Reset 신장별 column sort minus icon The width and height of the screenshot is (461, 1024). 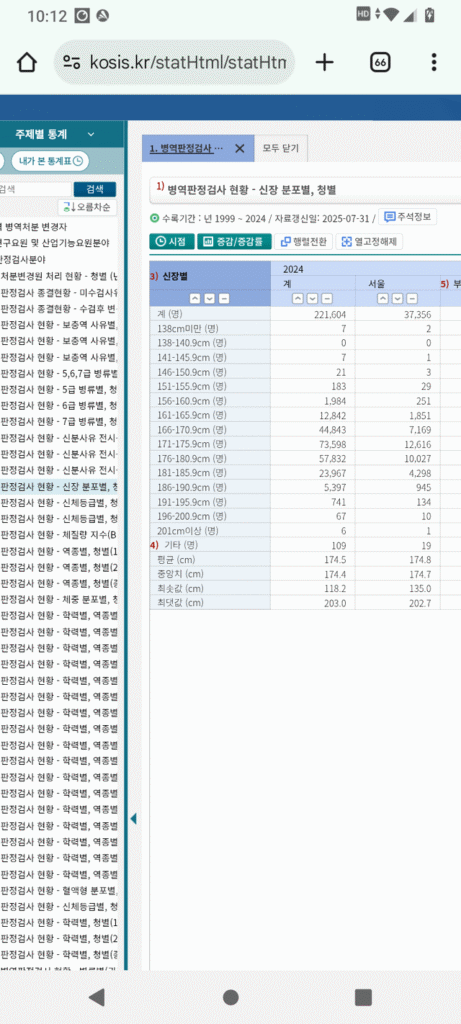click(x=224, y=298)
